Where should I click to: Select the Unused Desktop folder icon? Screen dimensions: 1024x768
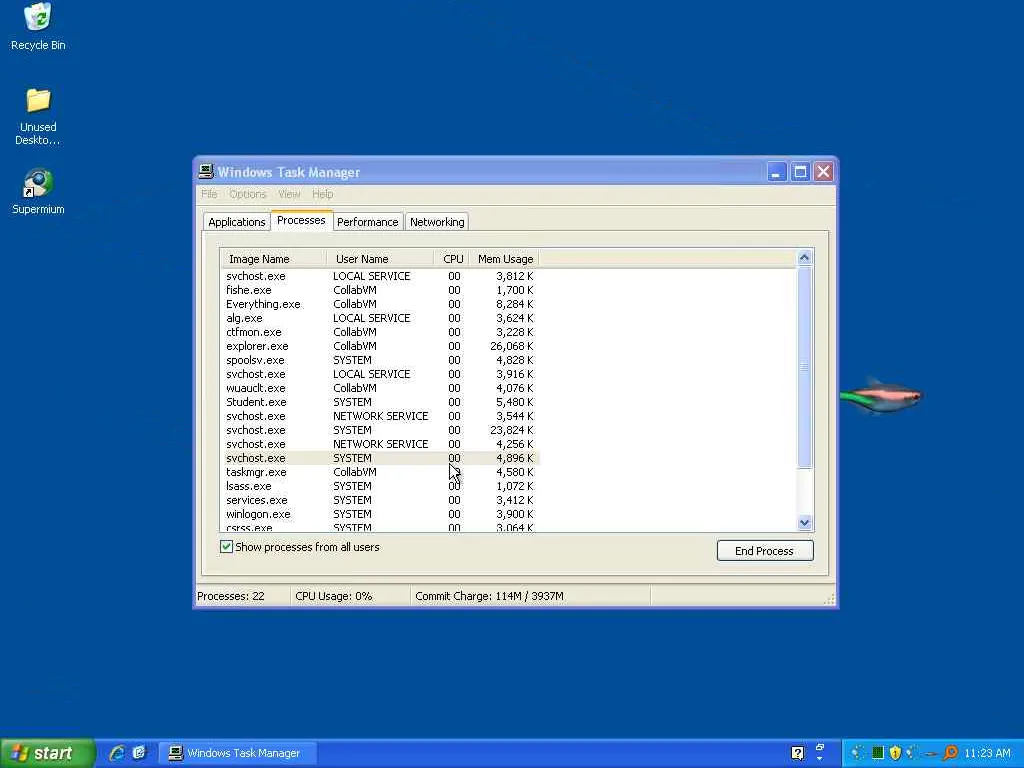[38, 116]
